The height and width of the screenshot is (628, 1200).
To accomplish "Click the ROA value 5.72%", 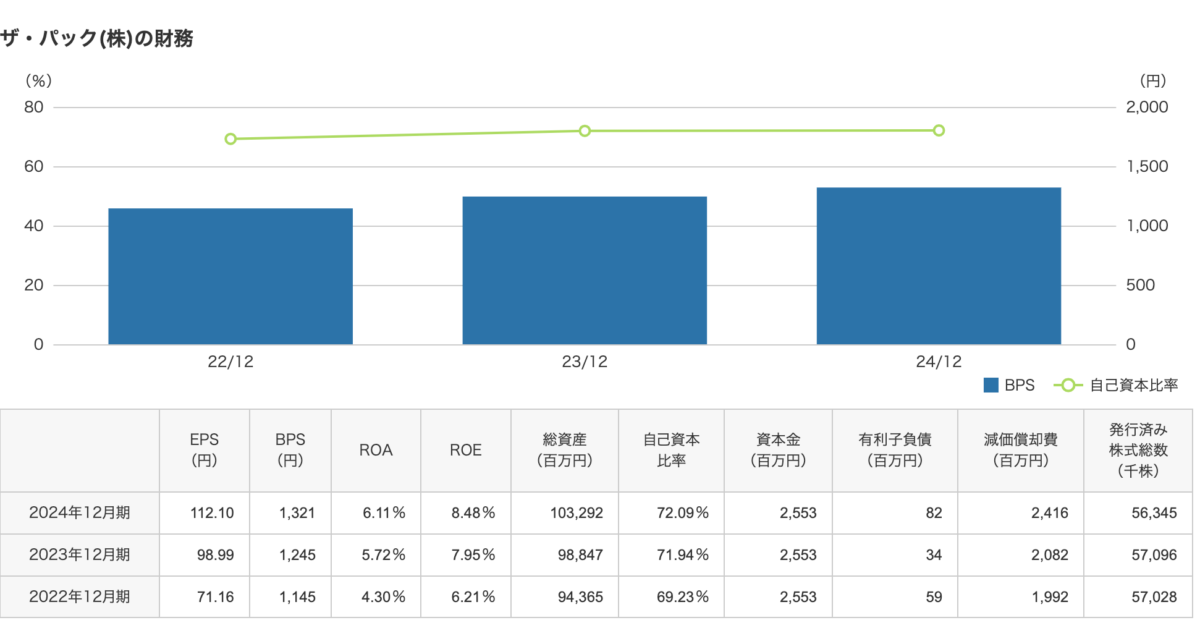I will tap(384, 555).
